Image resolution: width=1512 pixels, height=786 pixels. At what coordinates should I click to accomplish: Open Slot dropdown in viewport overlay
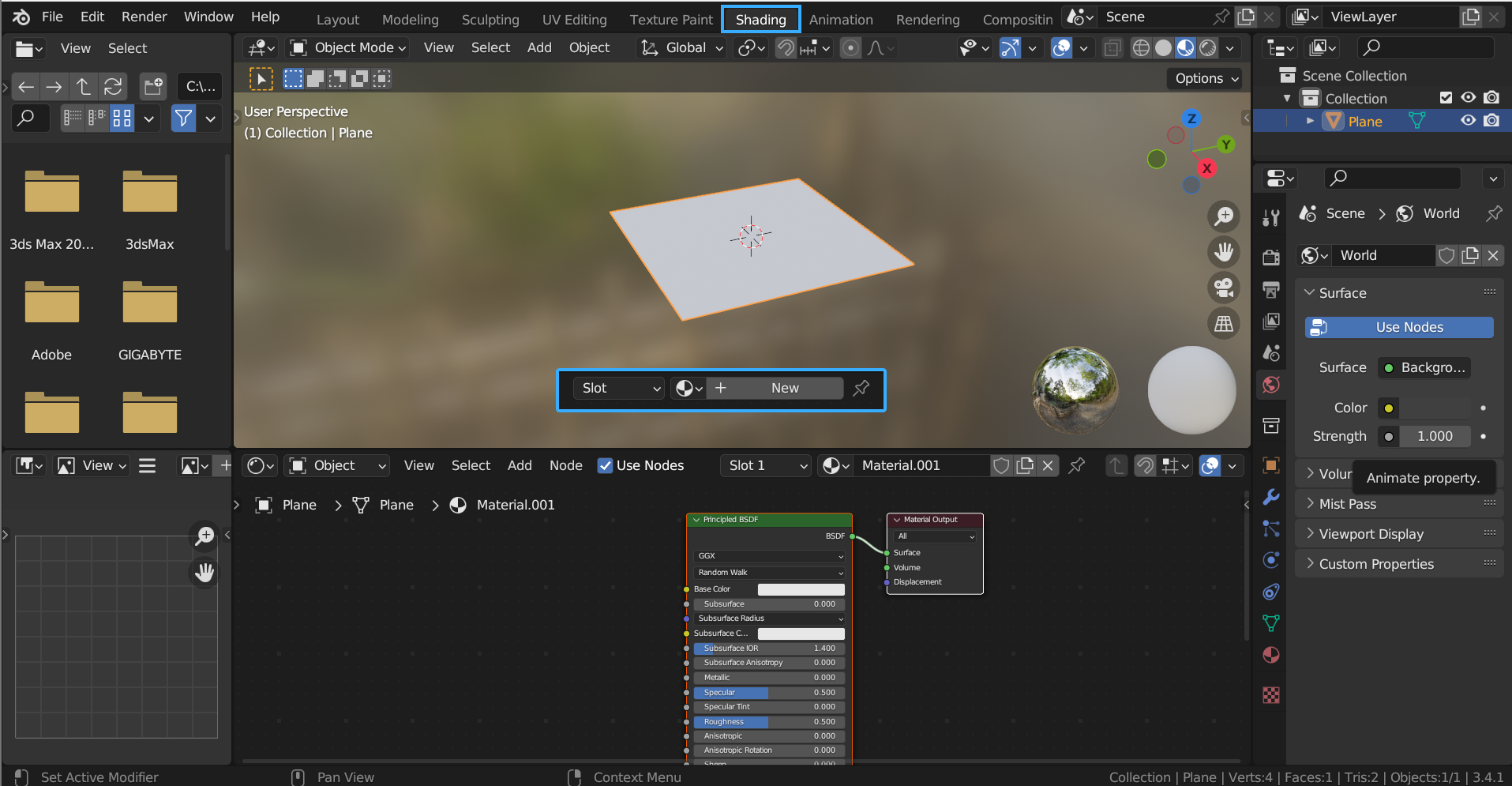[x=618, y=388]
